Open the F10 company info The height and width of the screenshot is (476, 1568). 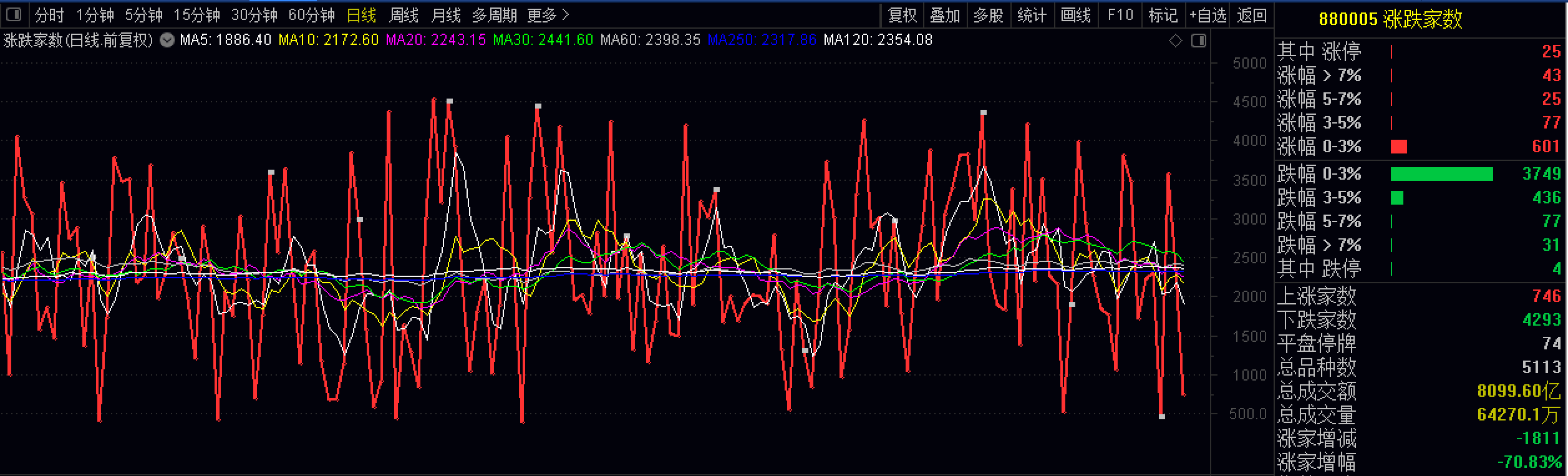(x=1120, y=15)
